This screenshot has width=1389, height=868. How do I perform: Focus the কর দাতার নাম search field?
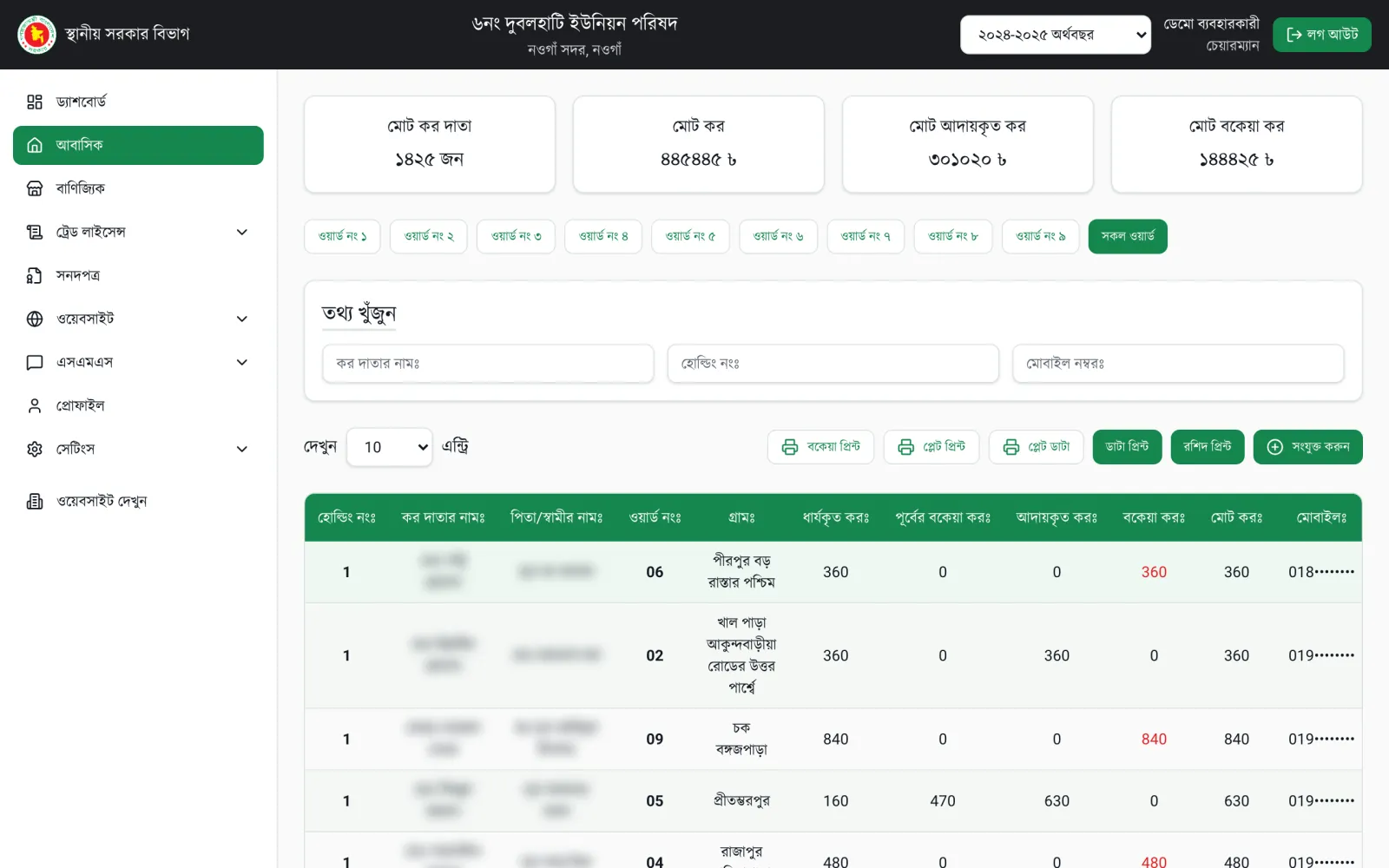[x=488, y=364]
